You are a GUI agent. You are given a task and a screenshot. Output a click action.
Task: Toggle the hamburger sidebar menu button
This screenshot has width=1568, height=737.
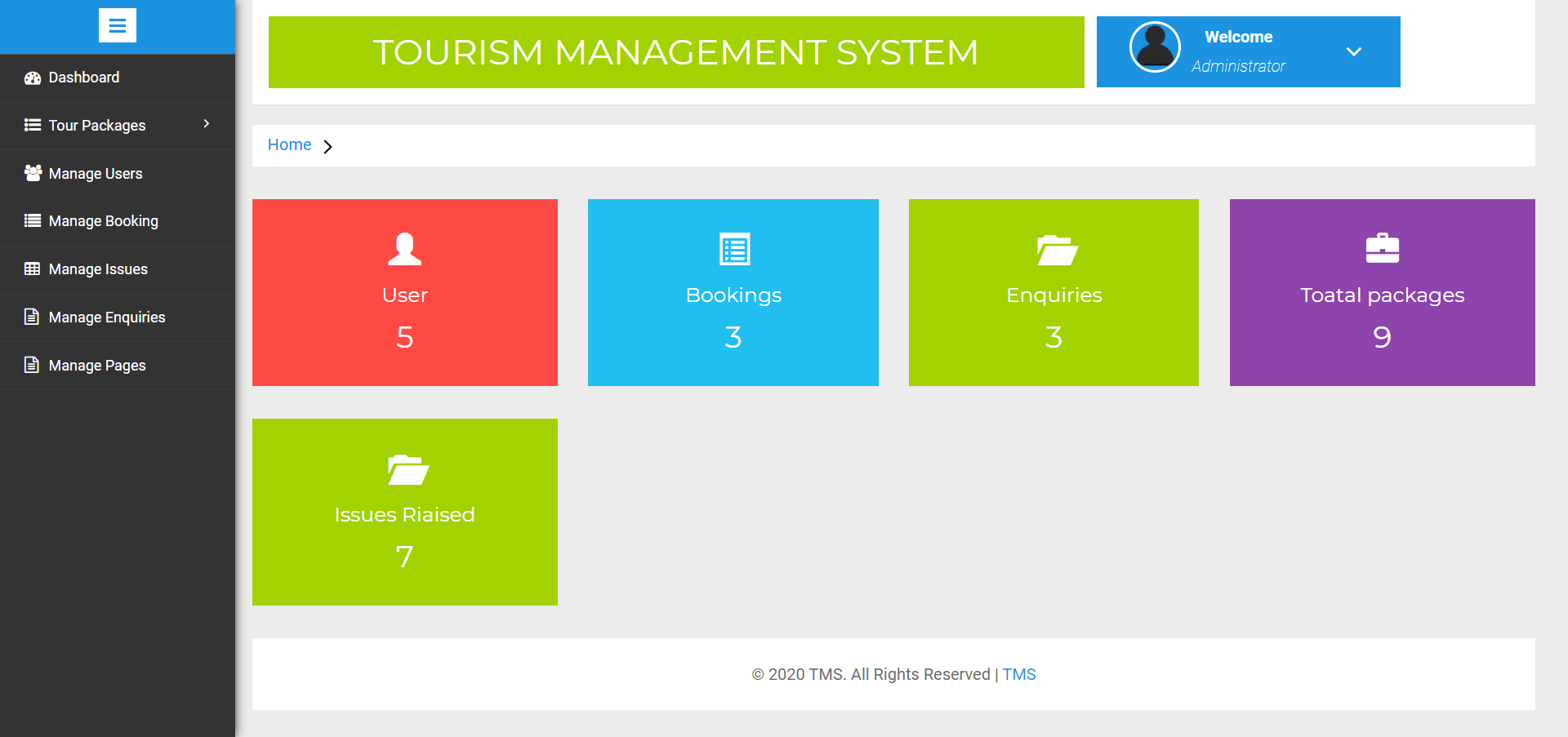pyautogui.click(x=117, y=25)
